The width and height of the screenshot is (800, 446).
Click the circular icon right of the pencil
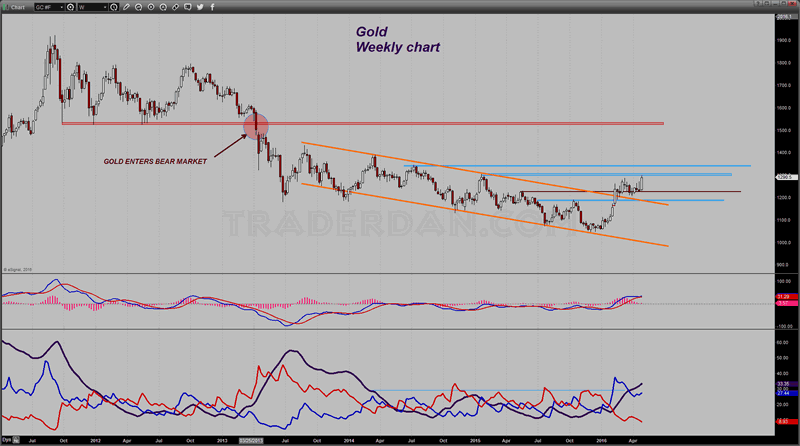[138, 7]
